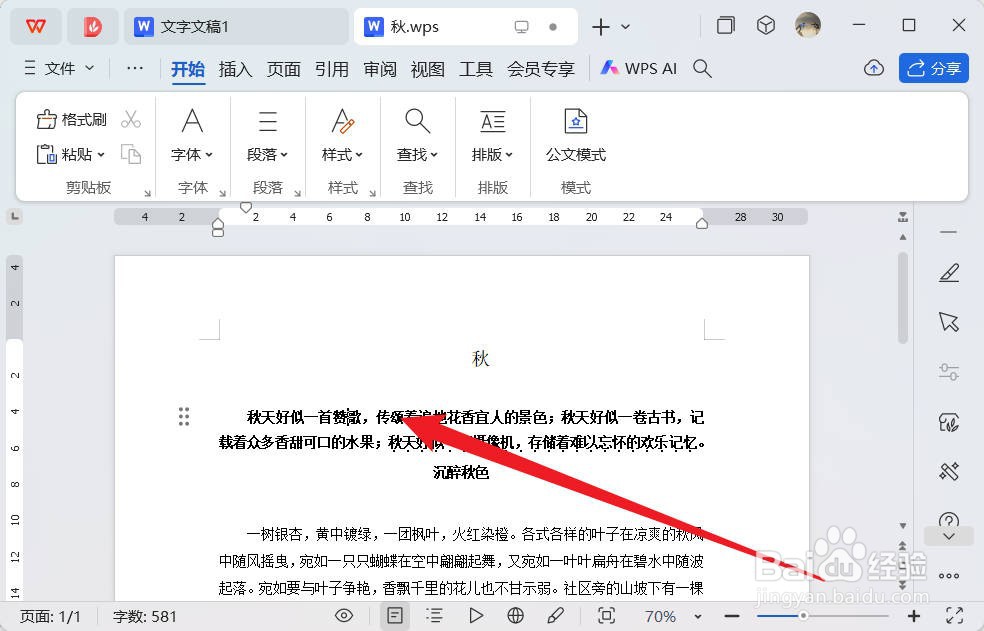Open WPS AI assistant

(638, 68)
